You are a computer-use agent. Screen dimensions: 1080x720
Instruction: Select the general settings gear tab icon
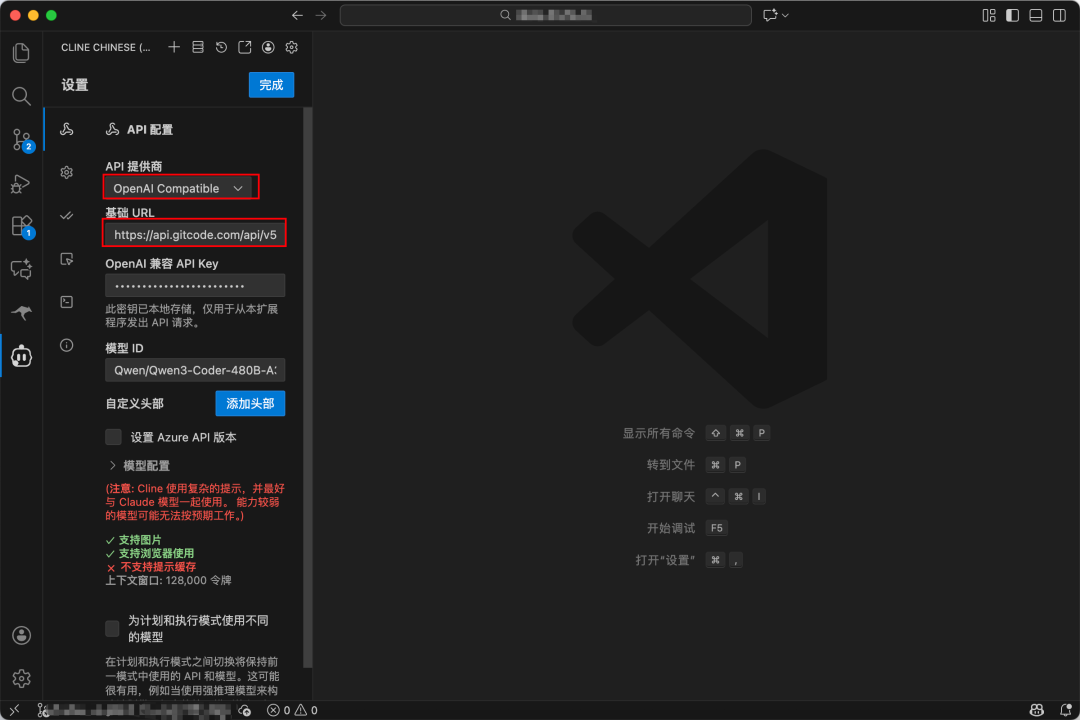click(x=67, y=172)
